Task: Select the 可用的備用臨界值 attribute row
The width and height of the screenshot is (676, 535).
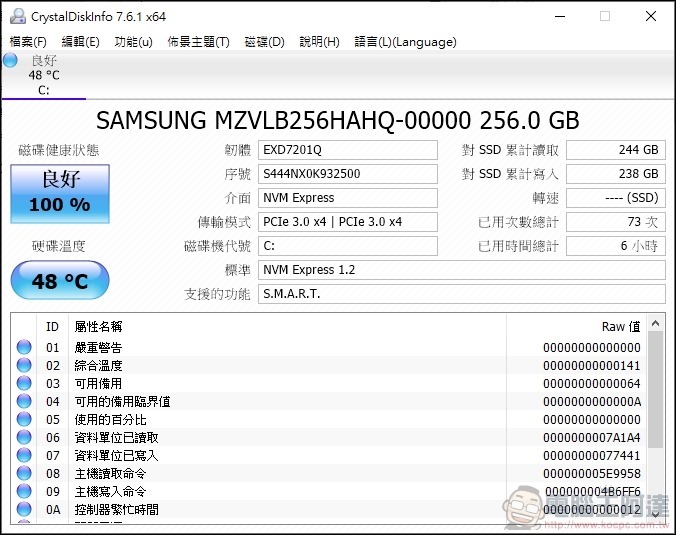Action: click(x=329, y=401)
